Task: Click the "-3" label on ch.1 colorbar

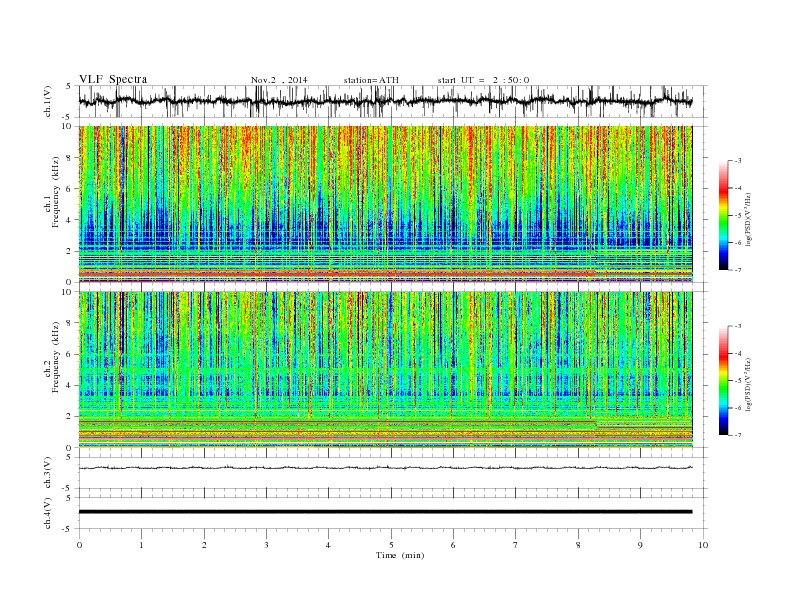Action: (737, 161)
